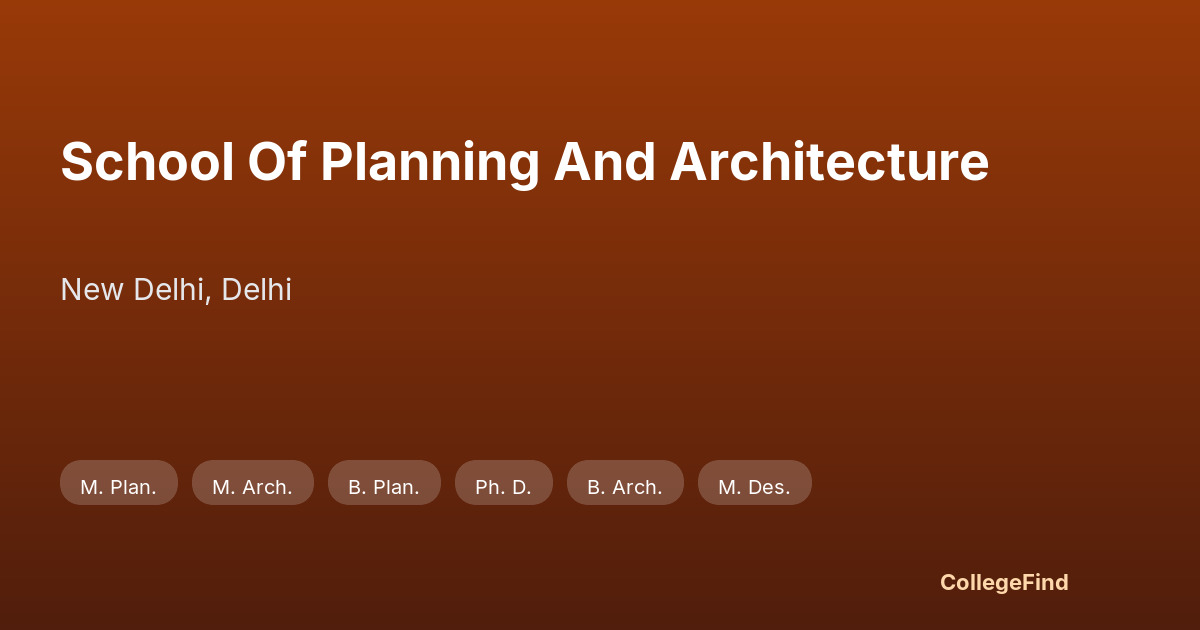Select the B. Arch. course chip
The image size is (1200, 630).
coord(625,483)
